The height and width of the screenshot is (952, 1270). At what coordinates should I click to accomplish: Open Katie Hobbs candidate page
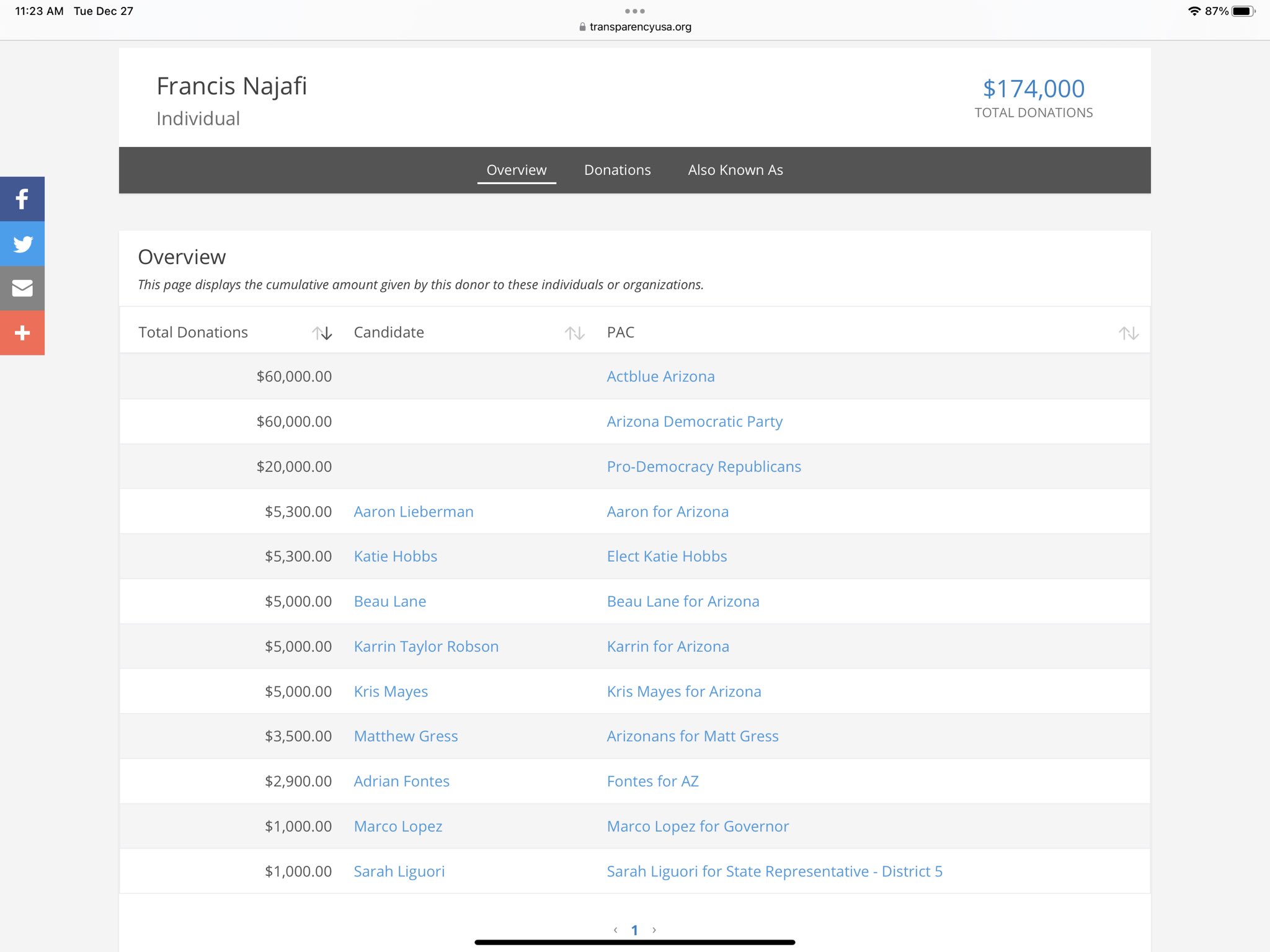click(x=395, y=556)
